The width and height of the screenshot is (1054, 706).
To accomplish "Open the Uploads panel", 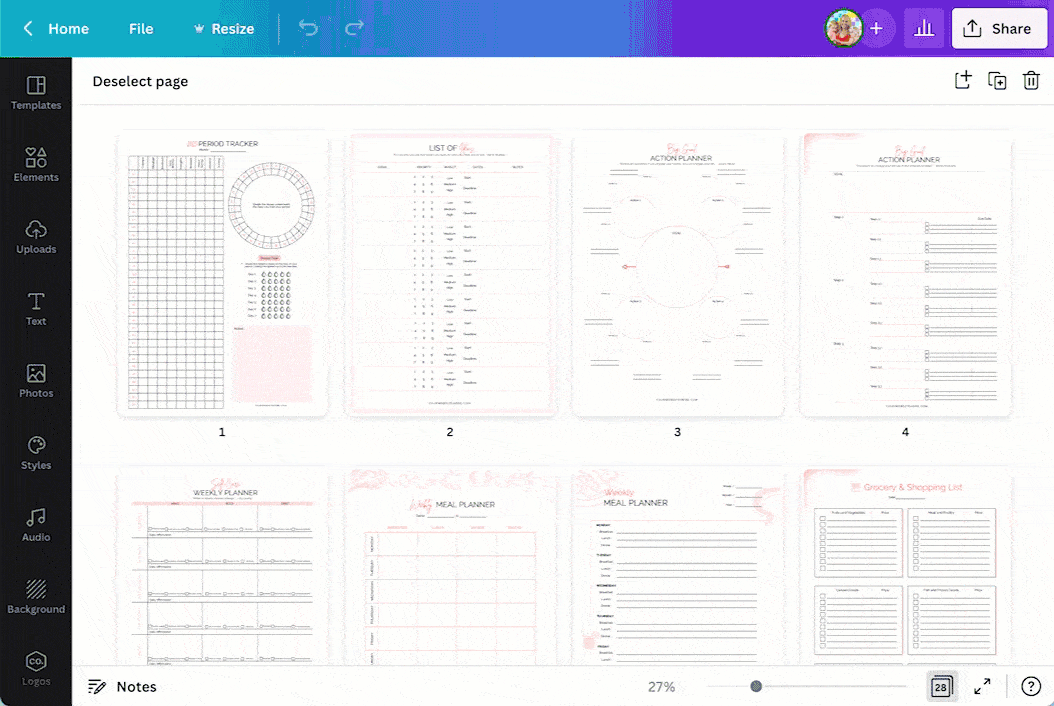I will pyautogui.click(x=36, y=237).
